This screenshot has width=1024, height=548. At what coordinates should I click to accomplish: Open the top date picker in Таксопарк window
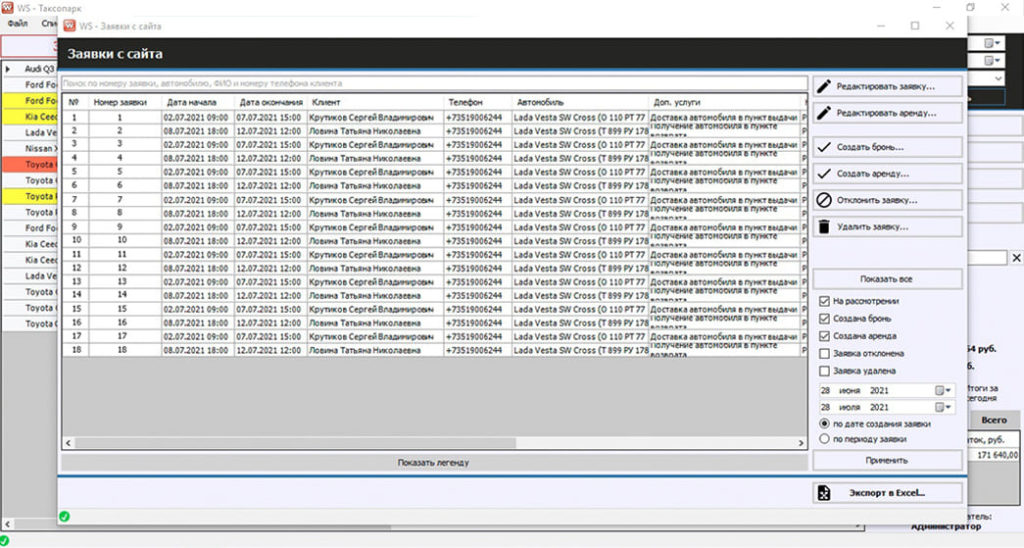(x=993, y=43)
